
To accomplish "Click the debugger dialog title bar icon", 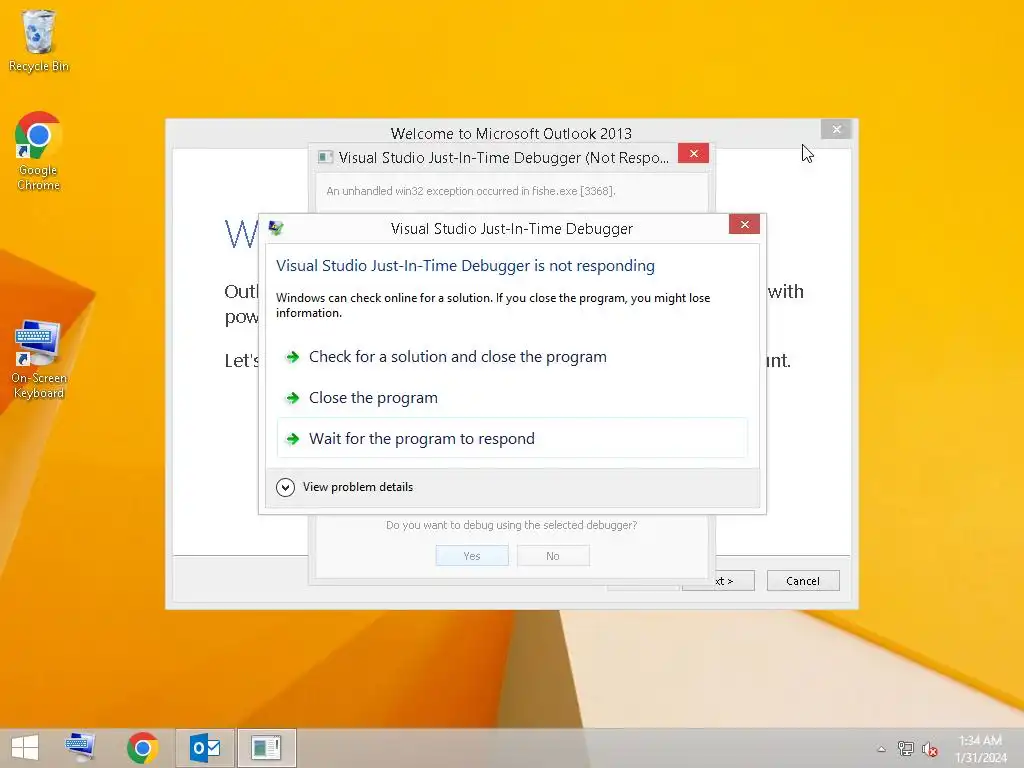I will [276, 228].
